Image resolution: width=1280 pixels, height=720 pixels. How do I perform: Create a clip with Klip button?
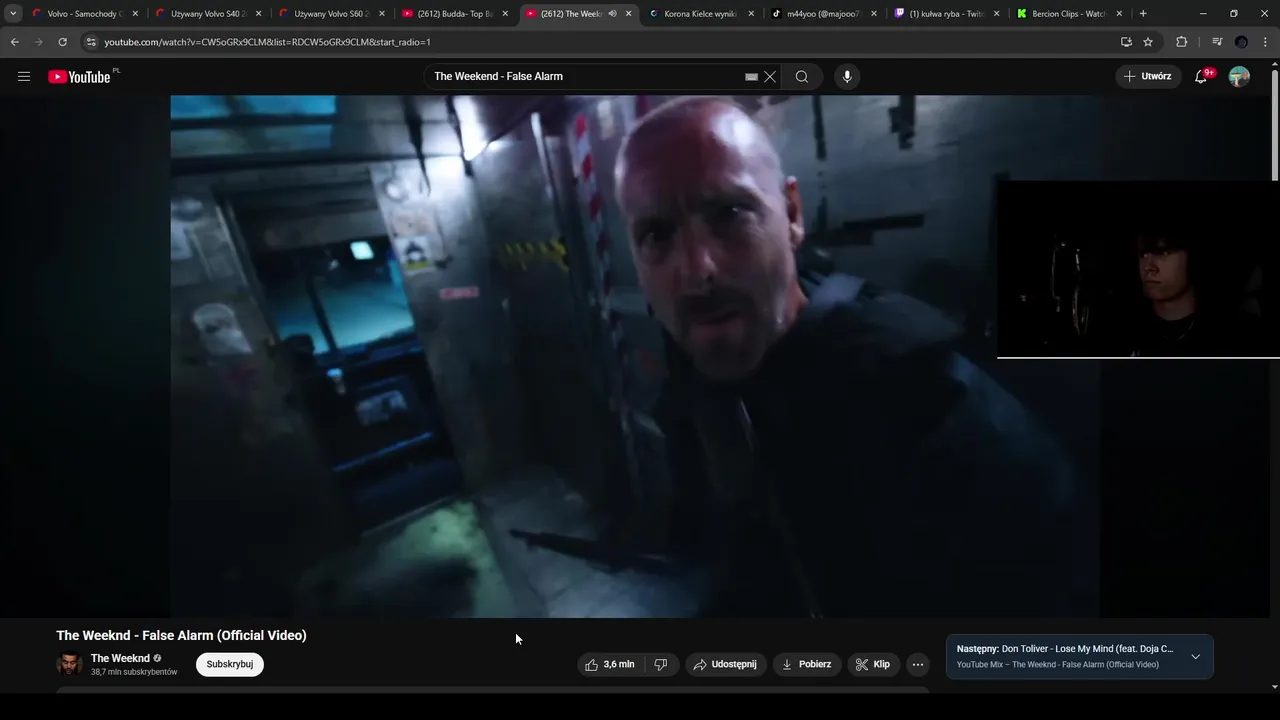click(x=873, y=664)
